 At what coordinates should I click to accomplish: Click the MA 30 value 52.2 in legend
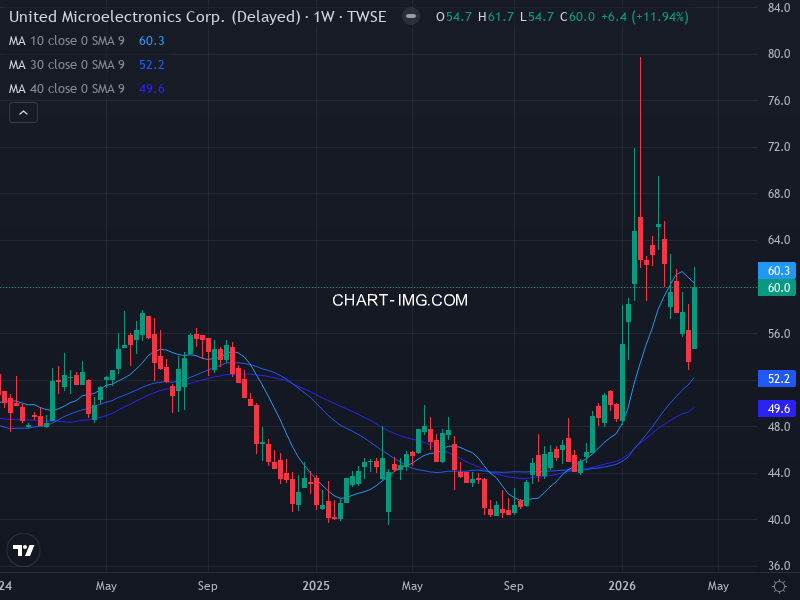(x=152, y=65)
